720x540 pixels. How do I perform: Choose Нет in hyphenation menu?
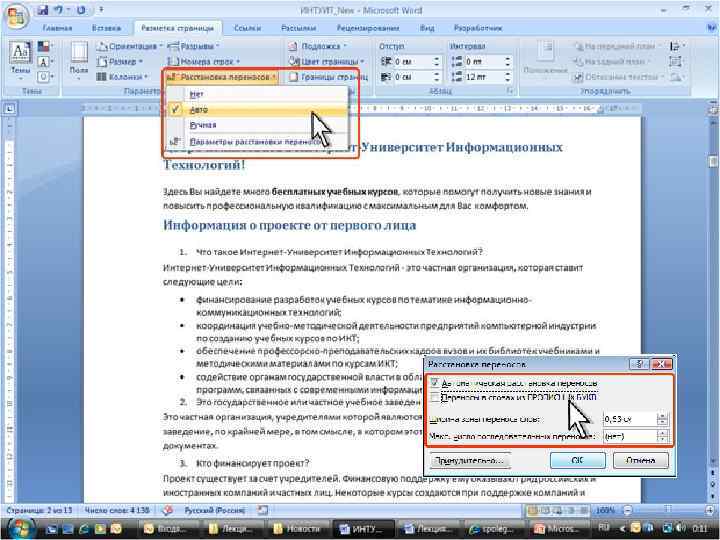coord(257,94)
